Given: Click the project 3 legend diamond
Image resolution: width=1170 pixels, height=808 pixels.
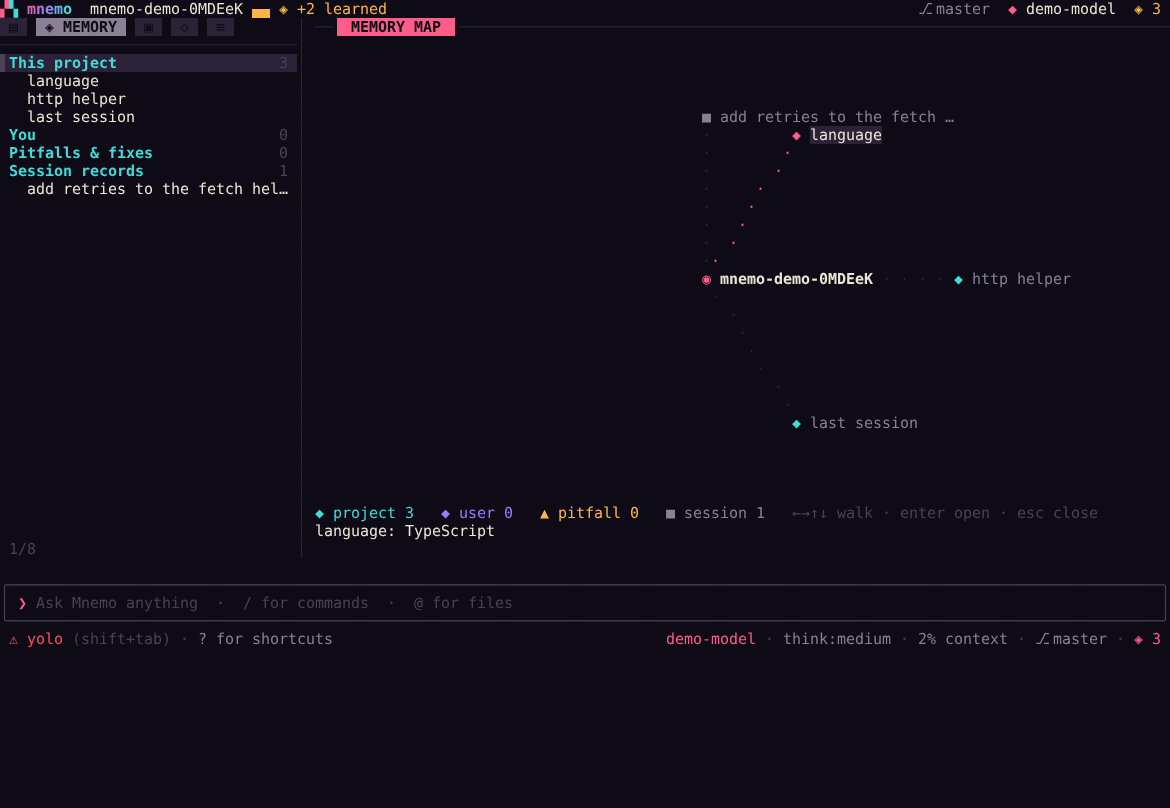Looking at the screenshot, I should pos(319,513).
